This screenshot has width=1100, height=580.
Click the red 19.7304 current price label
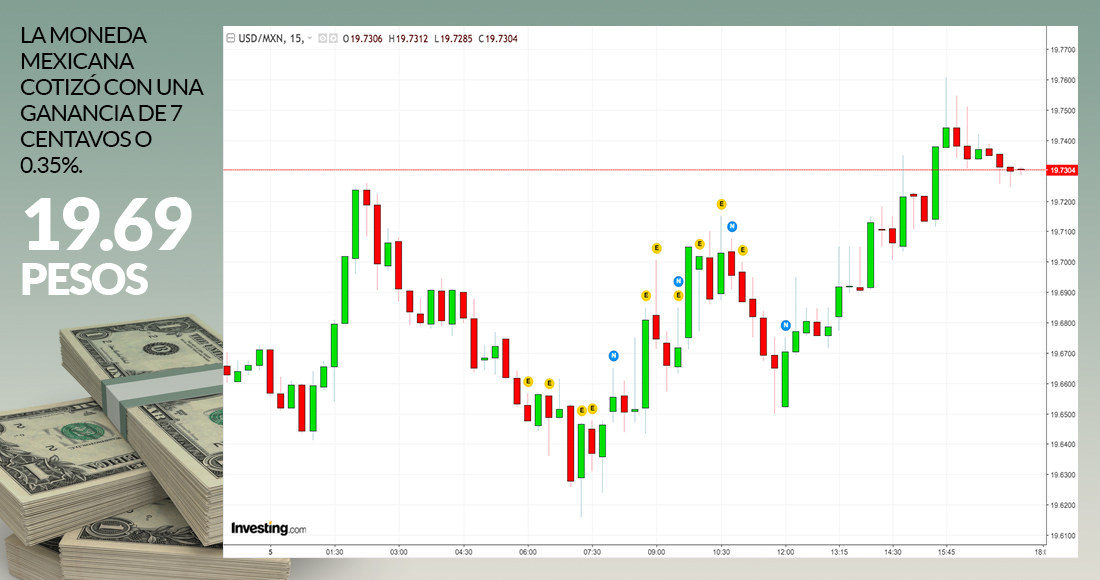[x=1061, y=171]
